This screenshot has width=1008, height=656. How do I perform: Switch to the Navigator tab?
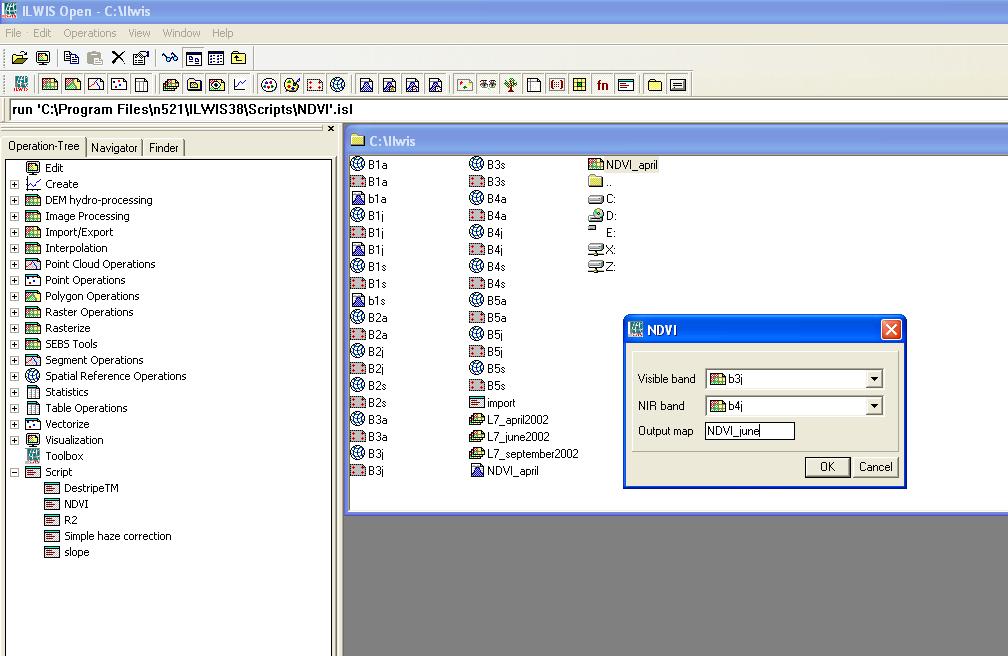pos(114,148)
